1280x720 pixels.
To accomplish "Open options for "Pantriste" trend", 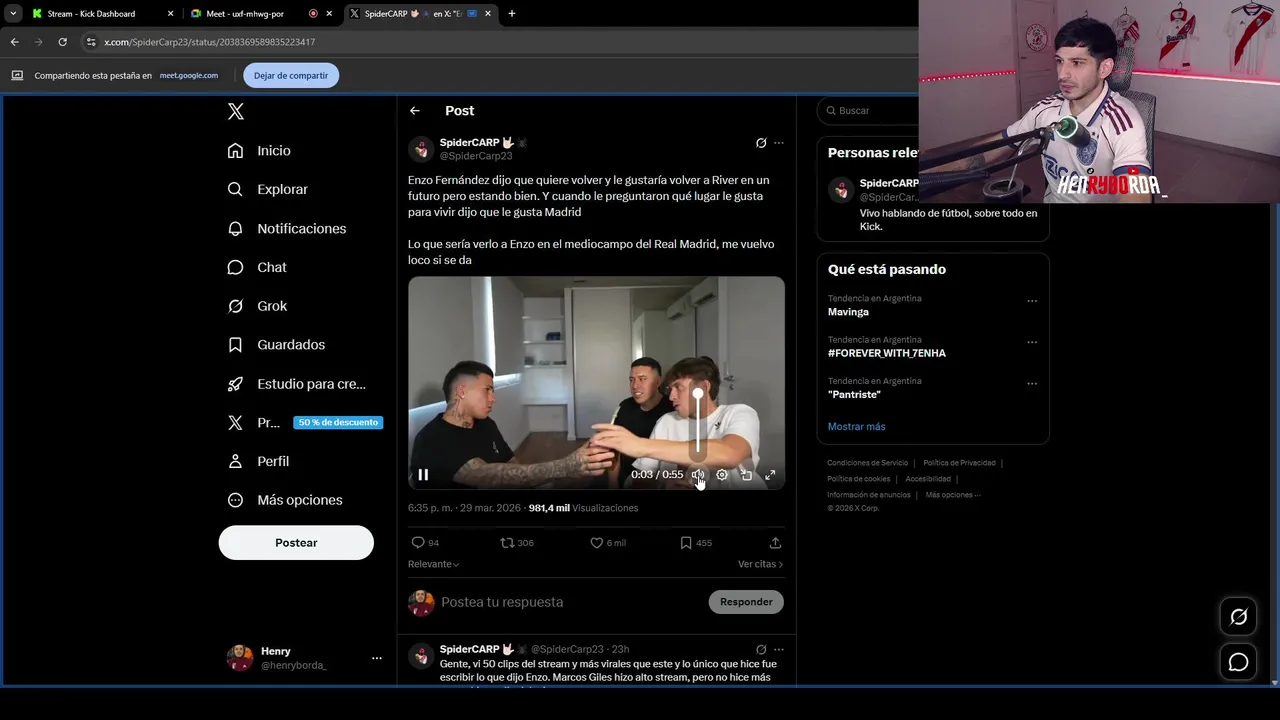I will coord(1032,384).
